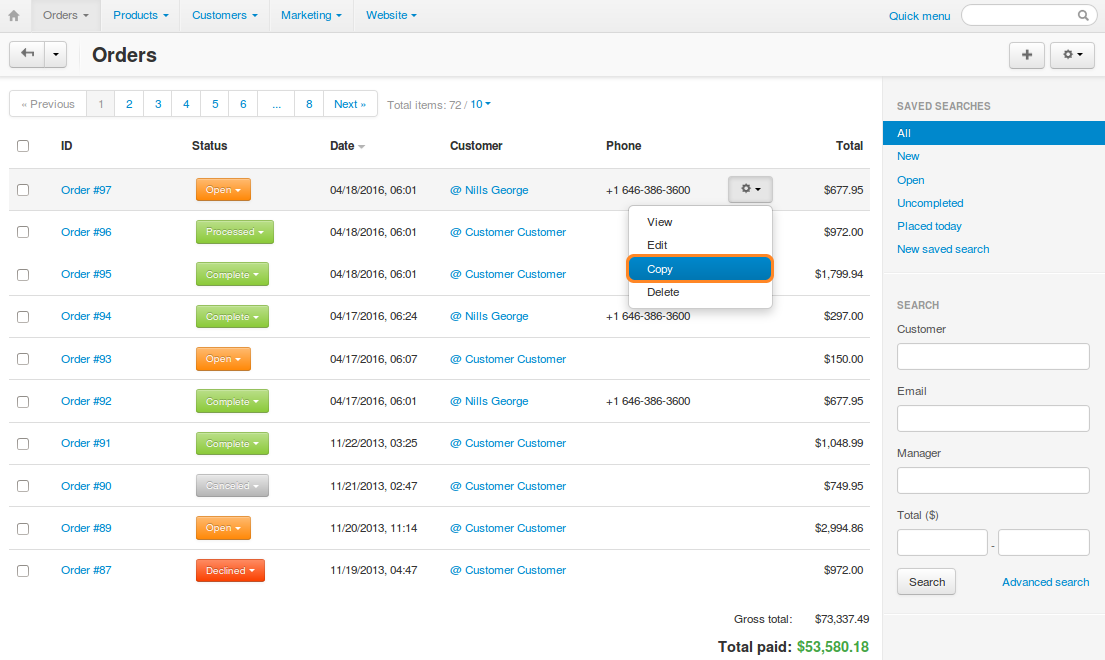
Task: Click the New saved search link
Action: tap(943, 249)
